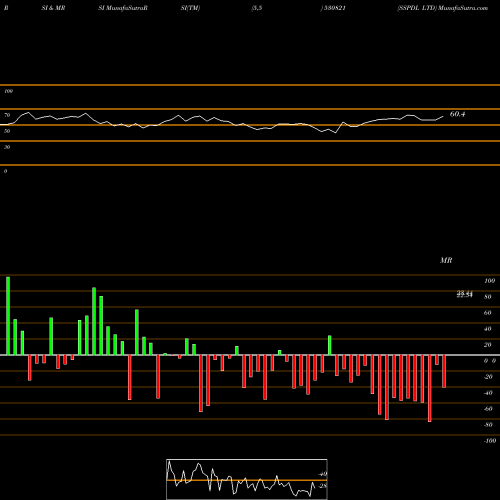Click the MR axis label 40
Screen dimensions: 500x500
pyautogui.click(x=488, y=329)
